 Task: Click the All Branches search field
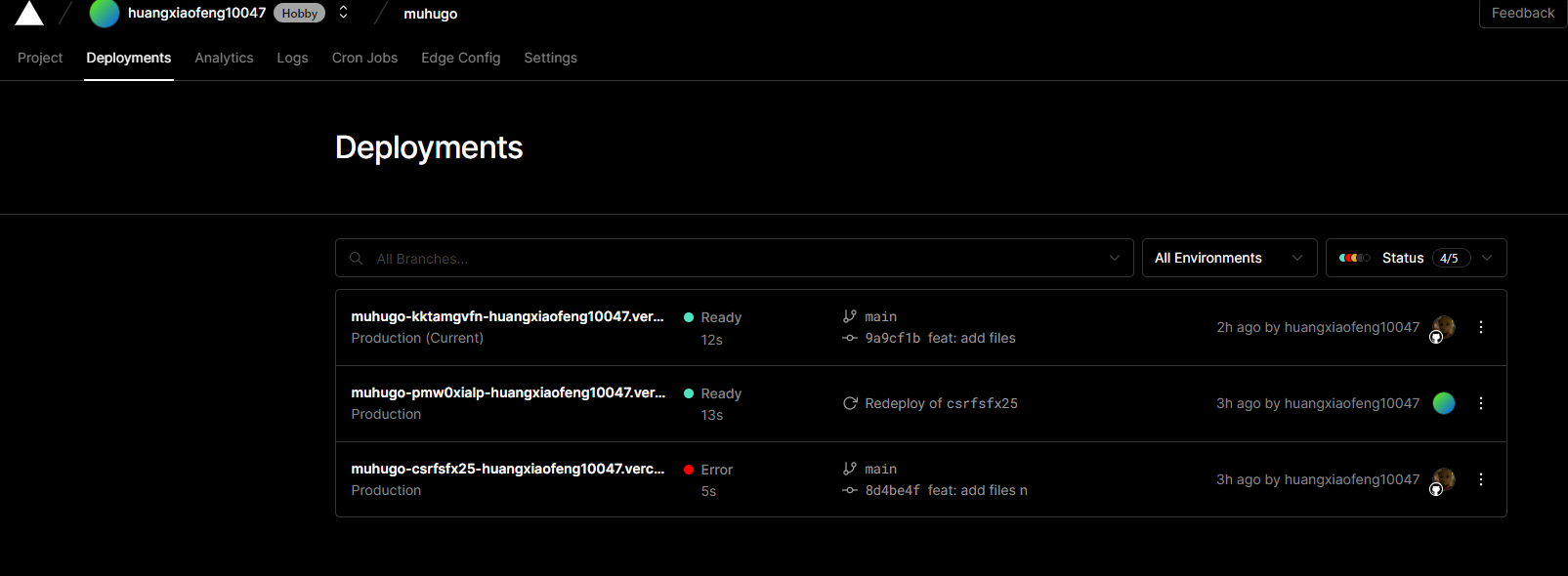(x=734, y=258)
